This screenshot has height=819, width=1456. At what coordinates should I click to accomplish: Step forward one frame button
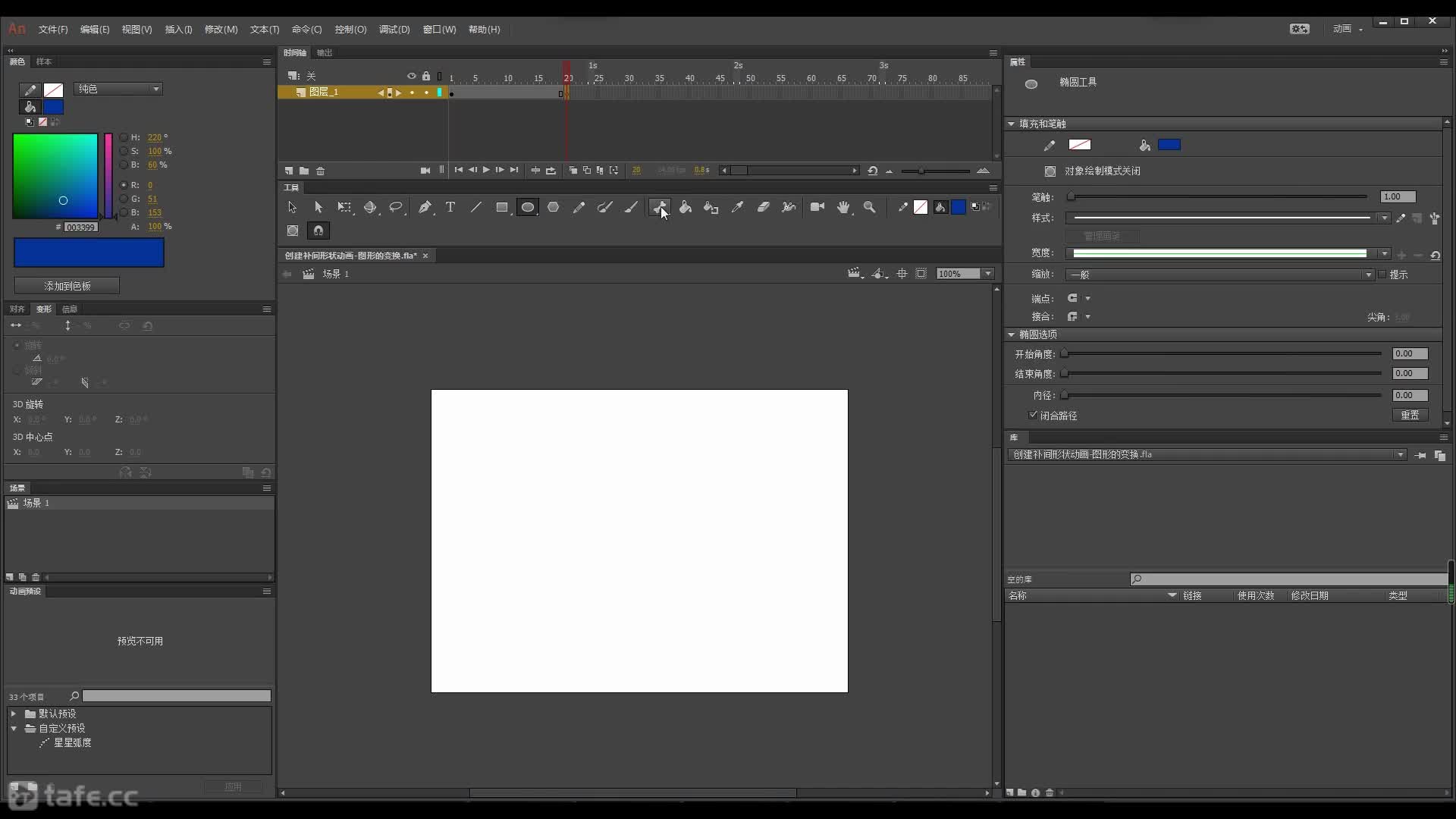[x=500, y=170]
